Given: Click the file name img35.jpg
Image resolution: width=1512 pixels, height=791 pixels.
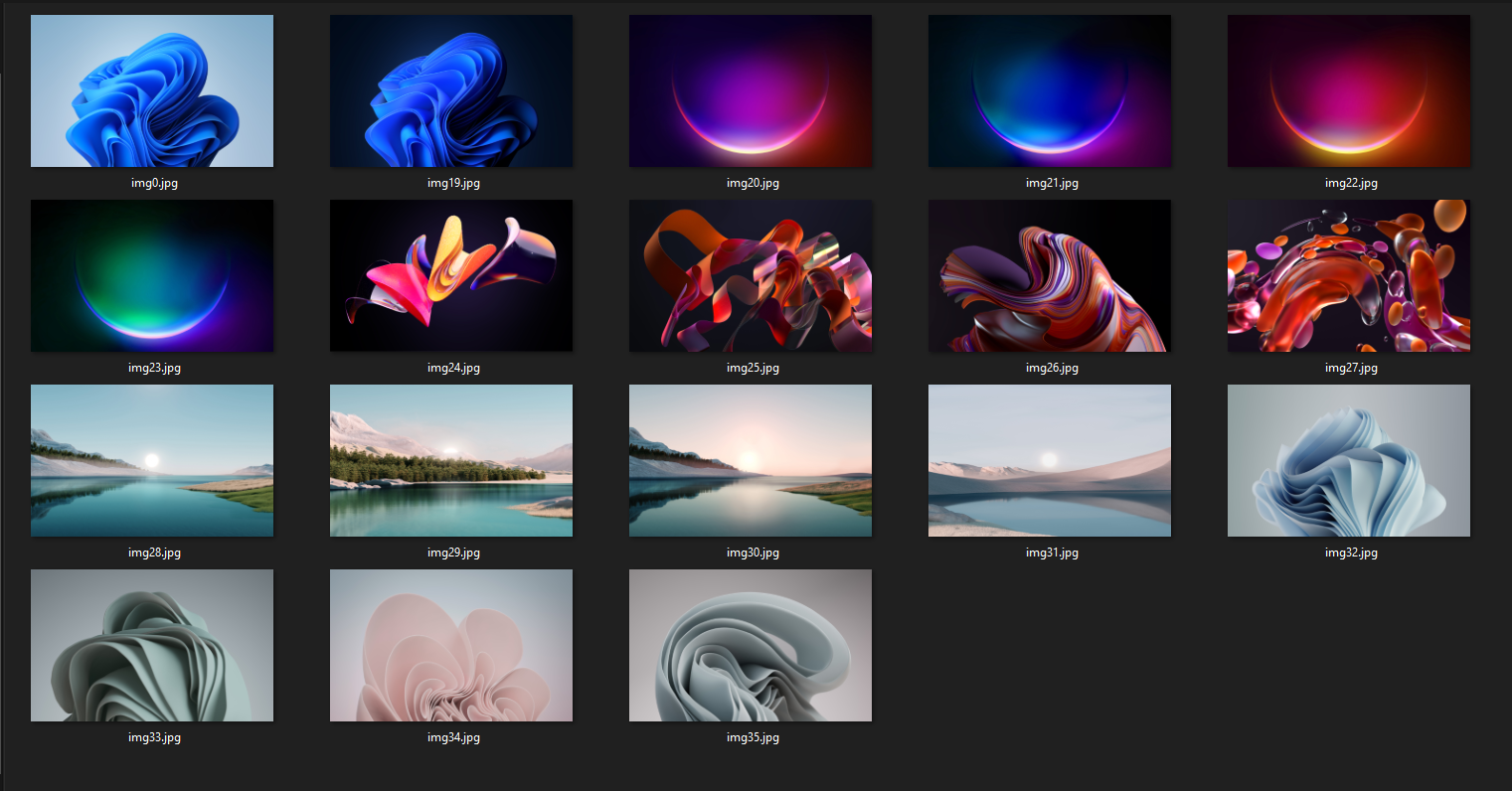Looking at the screenshot, I should click(x=753, y=737).
